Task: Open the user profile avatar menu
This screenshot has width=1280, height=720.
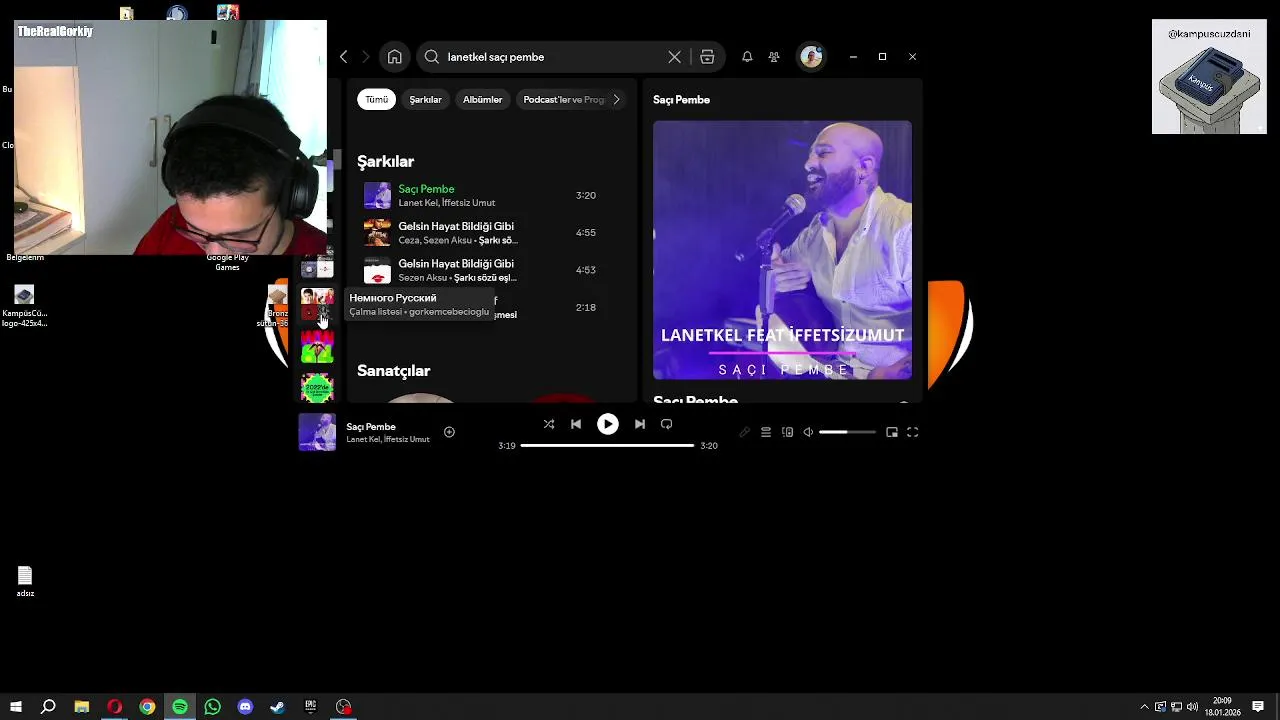Action: (811, 57)
